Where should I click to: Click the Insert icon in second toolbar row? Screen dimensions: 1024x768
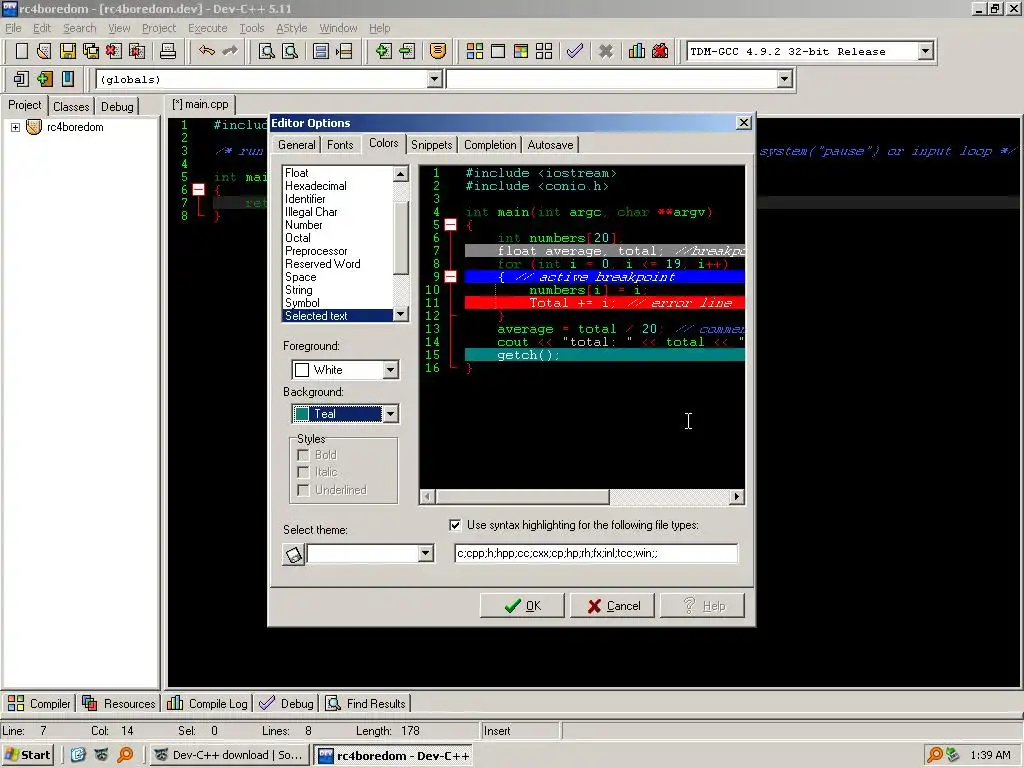[x=21, y=79]
